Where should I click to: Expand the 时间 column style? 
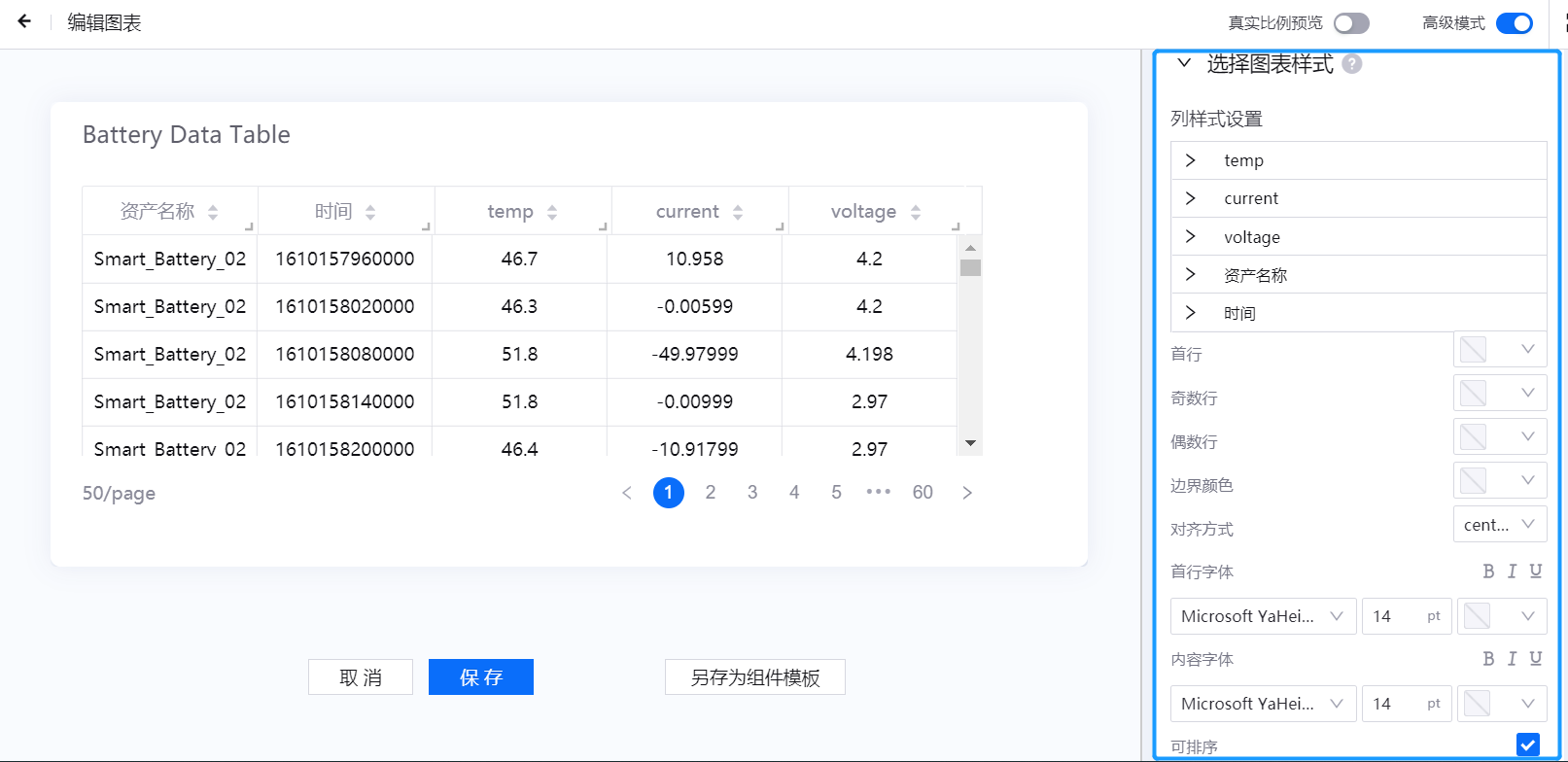point(1190,313)
